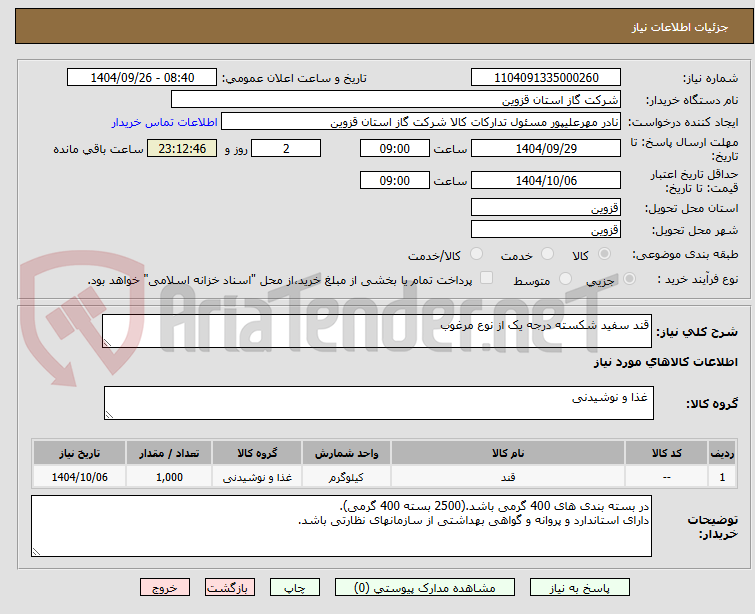755x614 pixels.
Task: Click the گروه کالا column header
Action: click(x=257, y=453)
